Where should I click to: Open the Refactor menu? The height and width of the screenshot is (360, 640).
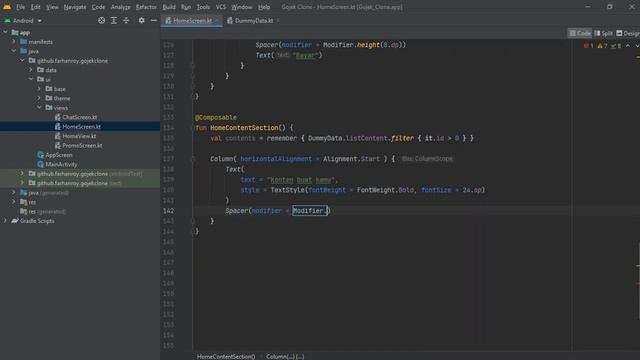[146, 7]
